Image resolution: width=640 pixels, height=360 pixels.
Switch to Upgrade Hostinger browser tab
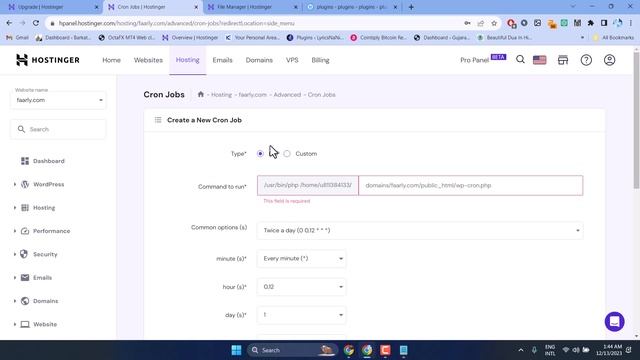coord(51,7)
